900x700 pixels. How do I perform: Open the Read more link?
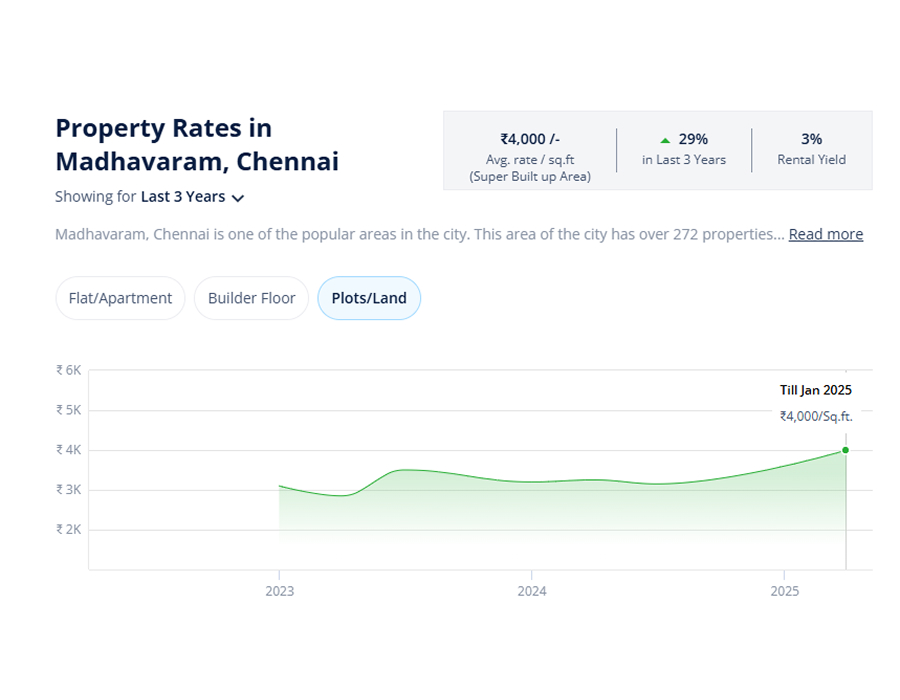(x=825, y=234)
